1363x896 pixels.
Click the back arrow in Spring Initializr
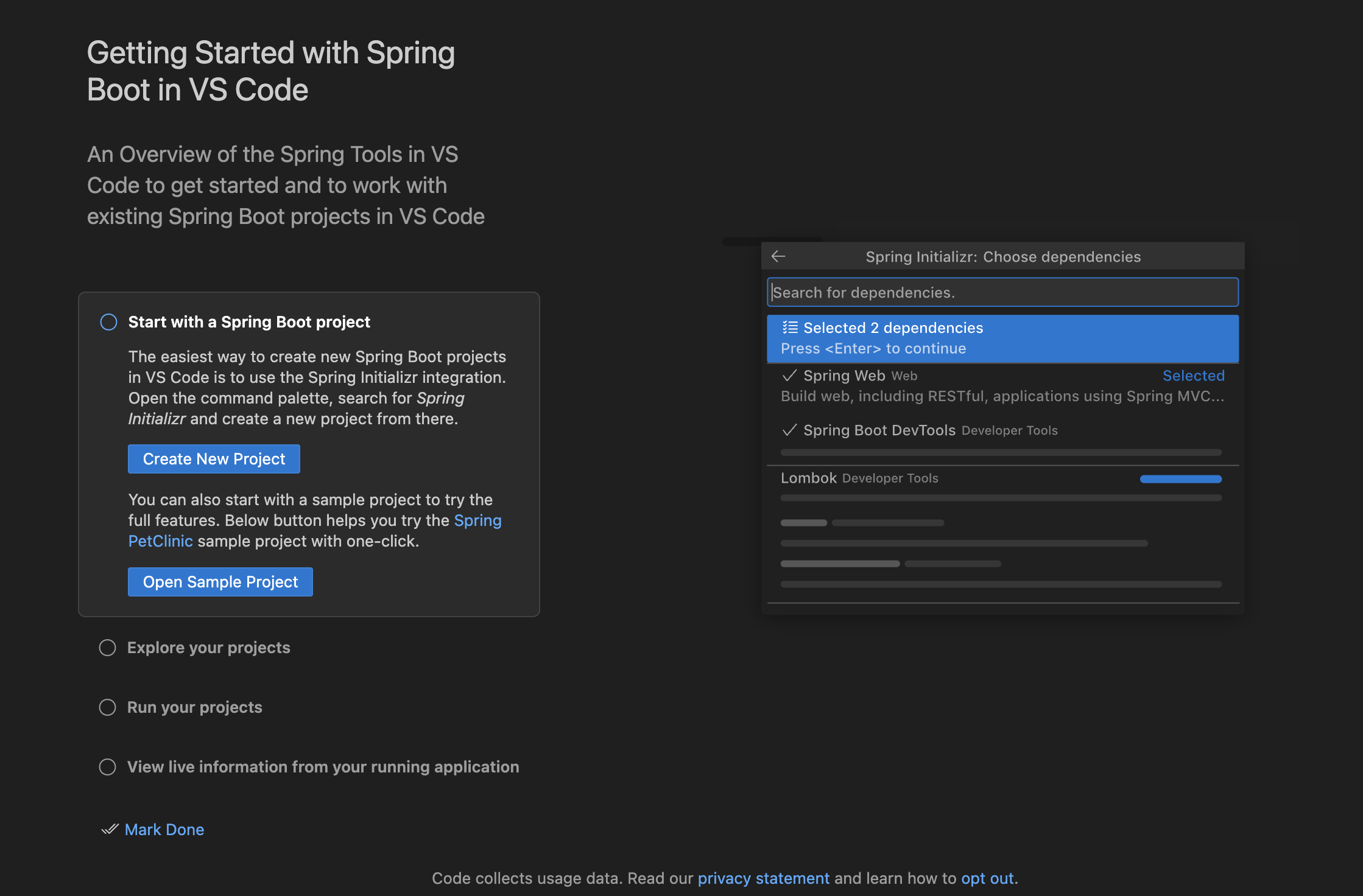(778, 256)
